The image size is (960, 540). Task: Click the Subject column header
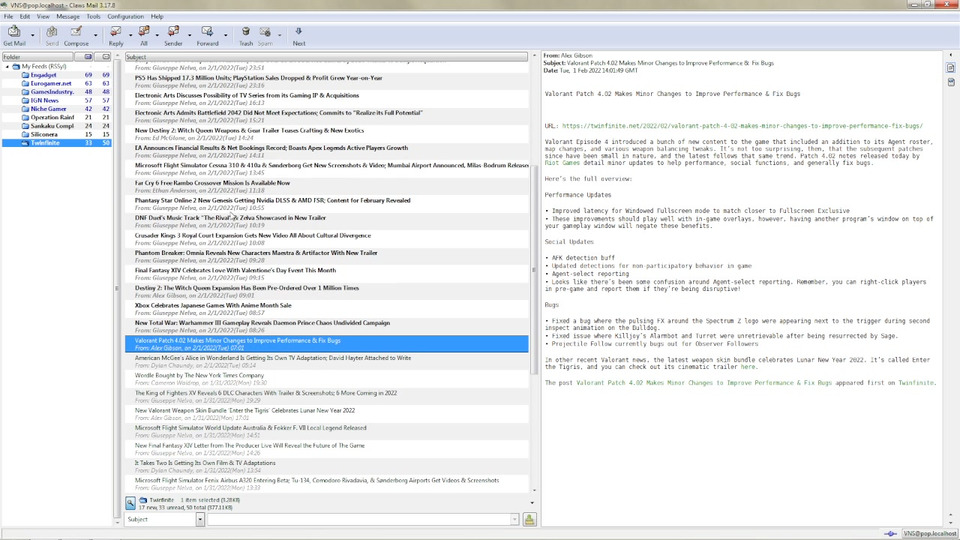(326, 57)
